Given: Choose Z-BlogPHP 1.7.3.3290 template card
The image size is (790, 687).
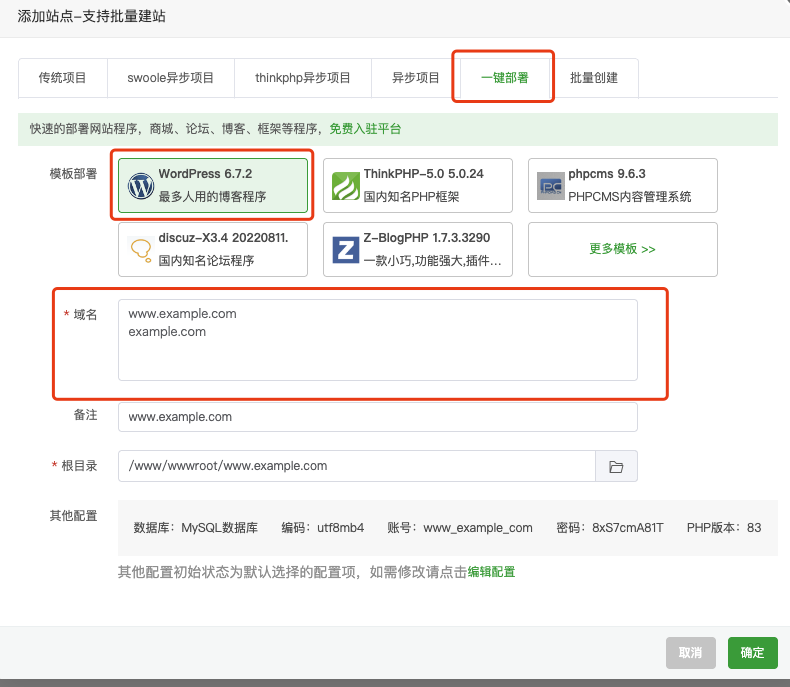Looking at the screenshot, I should (x=418, y=249).
